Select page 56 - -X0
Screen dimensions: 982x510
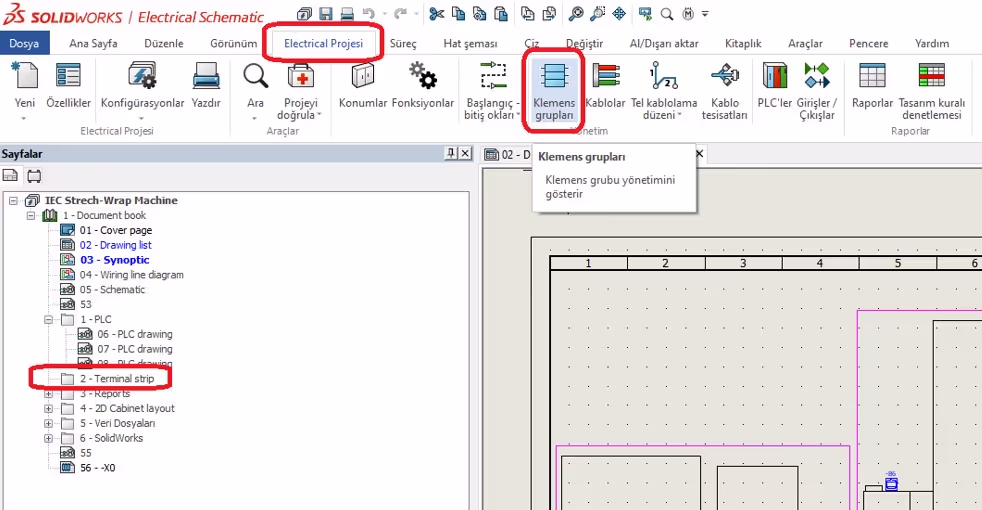pyautogui.click(x=97, y=467)
